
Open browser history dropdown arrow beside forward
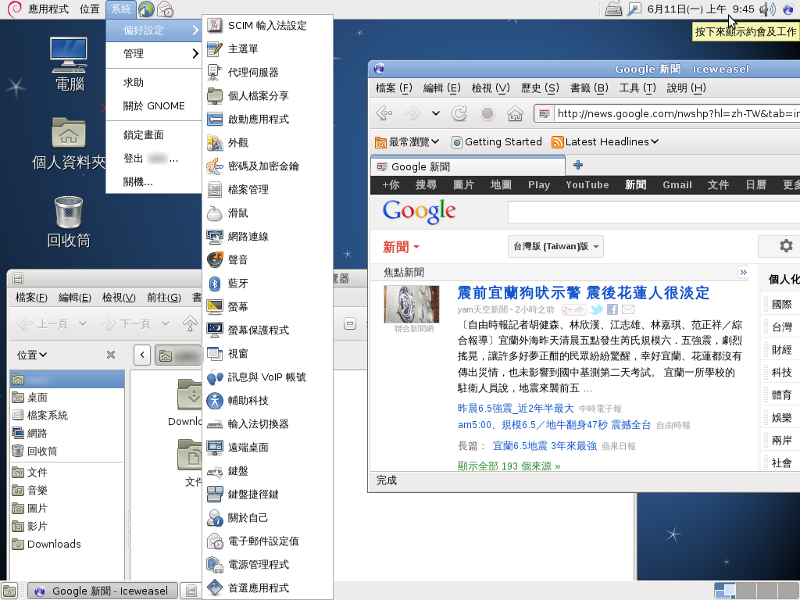(x=436, y=113)
